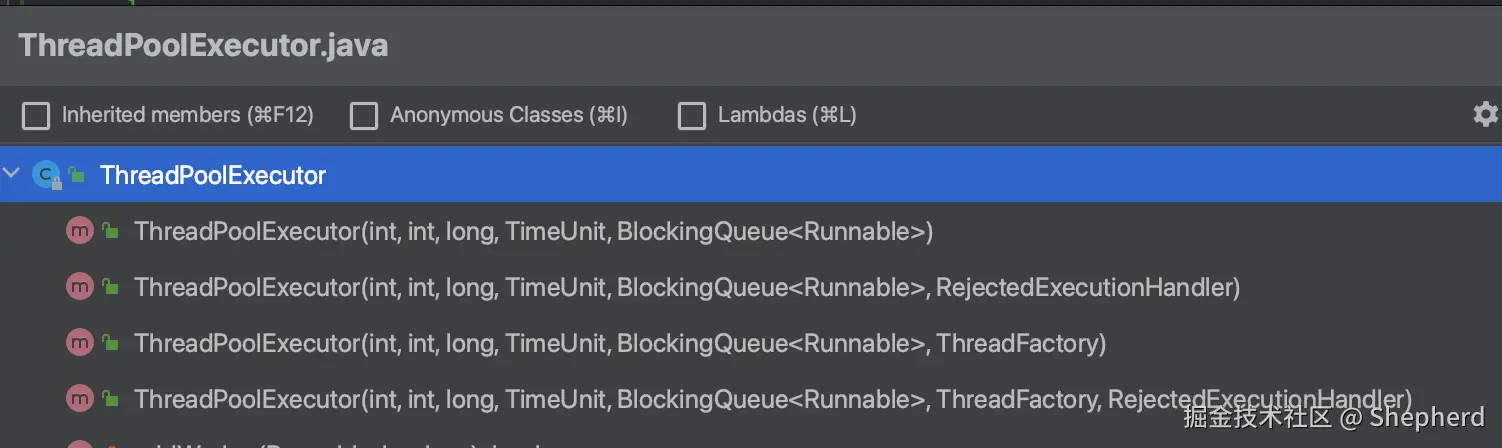Click the ThreadPoolExecutor.java popup title
Image resolution: width=1502 pixels, height=448 pixels.
[x=203, y=46]
